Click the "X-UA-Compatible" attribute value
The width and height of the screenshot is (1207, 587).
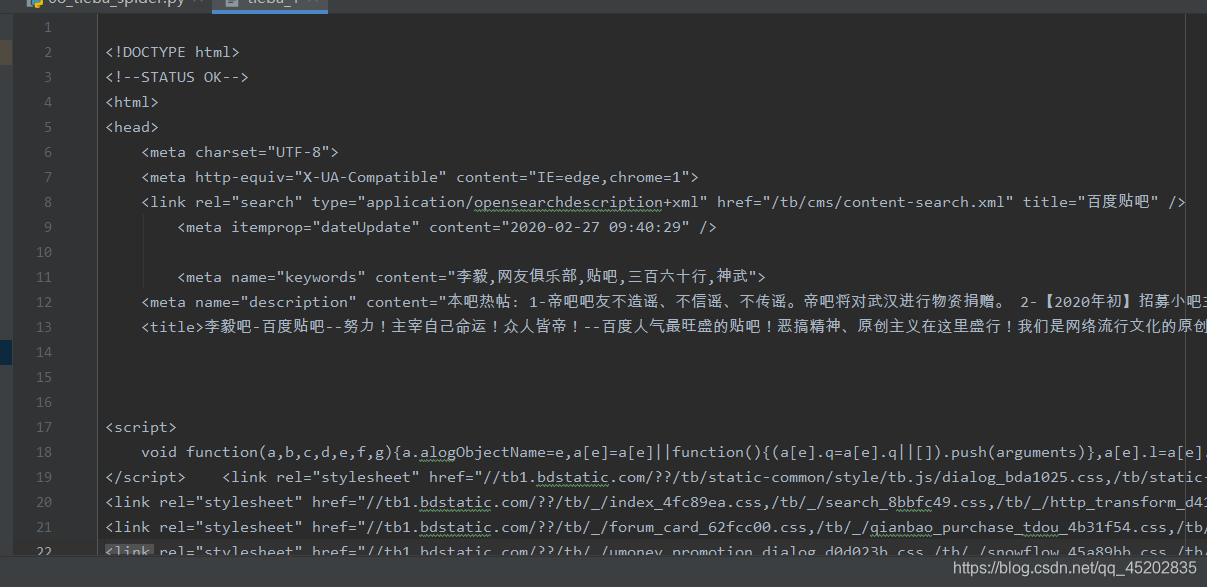(x=370, y=177)
